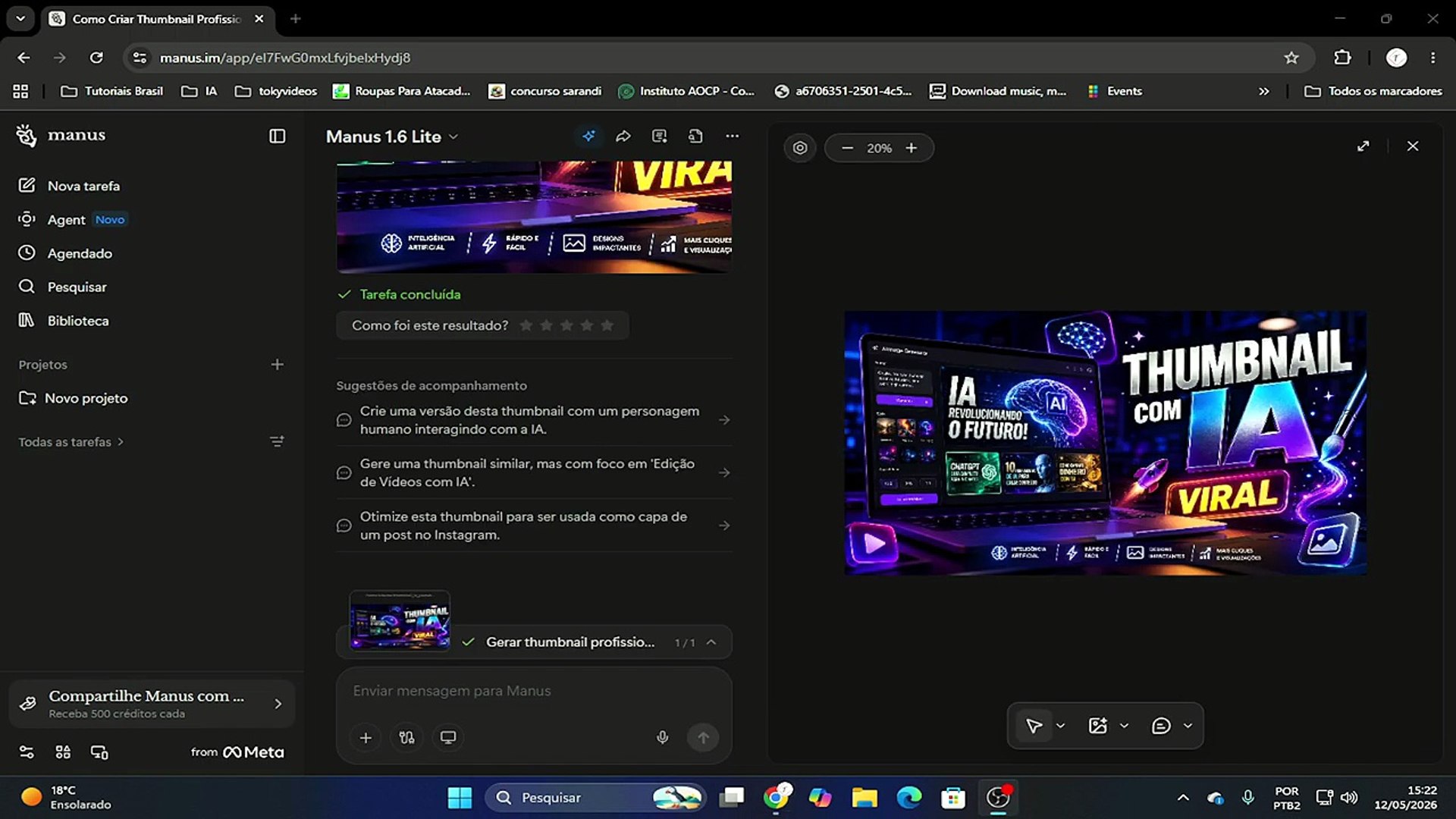1456x819 pixels.
Task: Open apps grid icon at sidebar bottom
Action: 63,752
